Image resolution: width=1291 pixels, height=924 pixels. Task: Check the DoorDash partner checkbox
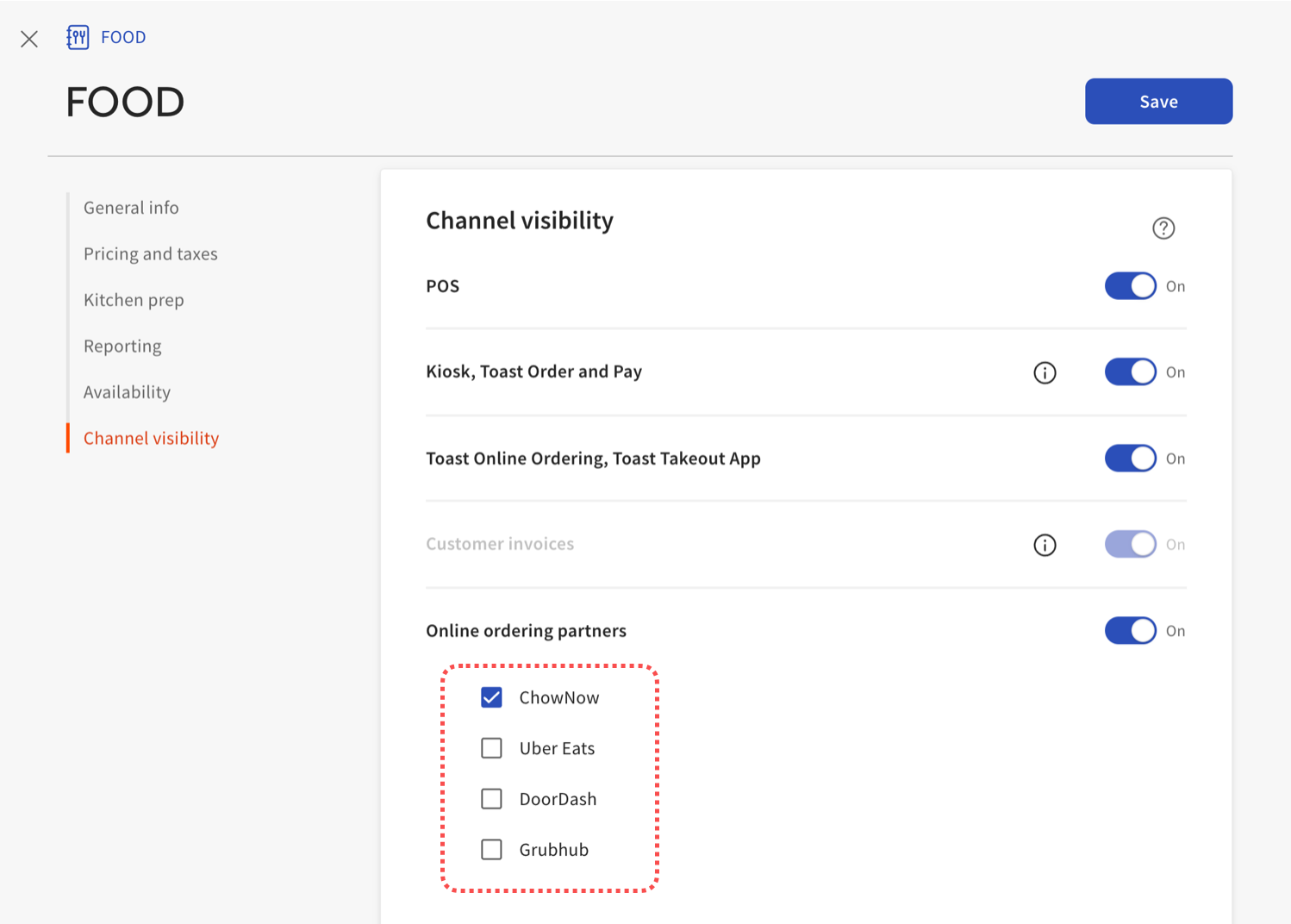tap(491, 799)
